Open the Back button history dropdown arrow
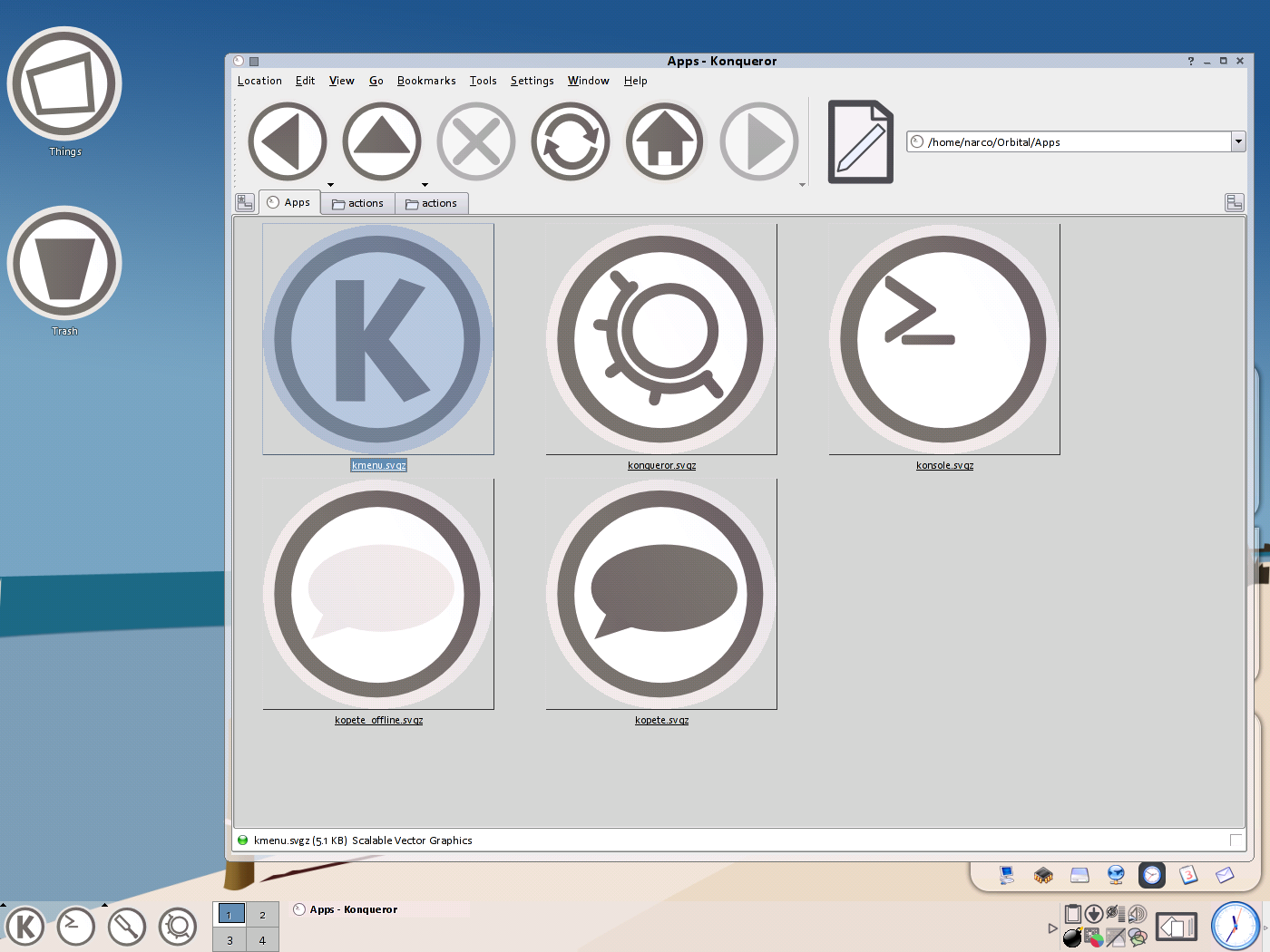 pyautogui.click(x=330, y=185)
